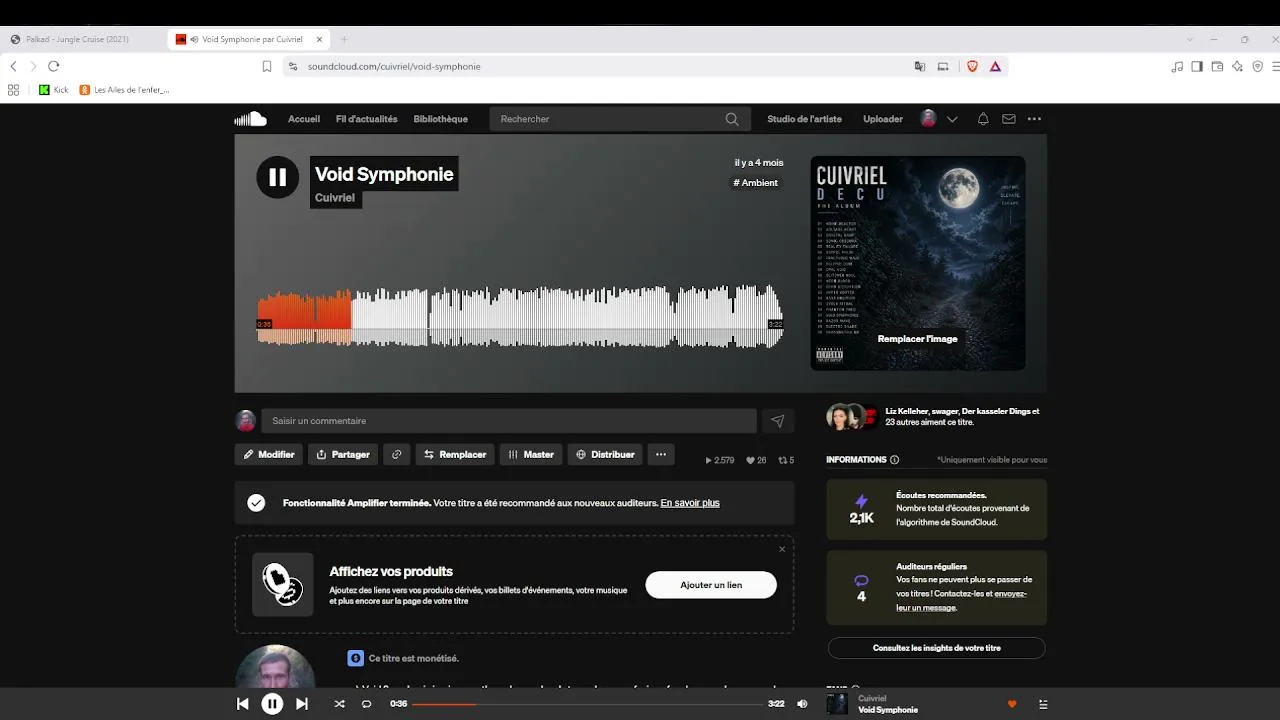Open the Cuivriel artist link under the title
1280x720 pixels.
pos(335,198)
